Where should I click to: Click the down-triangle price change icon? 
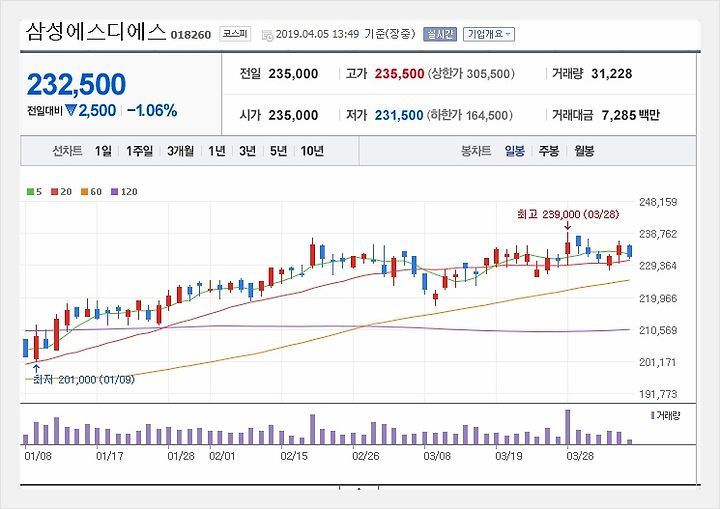tap(71, 110)
